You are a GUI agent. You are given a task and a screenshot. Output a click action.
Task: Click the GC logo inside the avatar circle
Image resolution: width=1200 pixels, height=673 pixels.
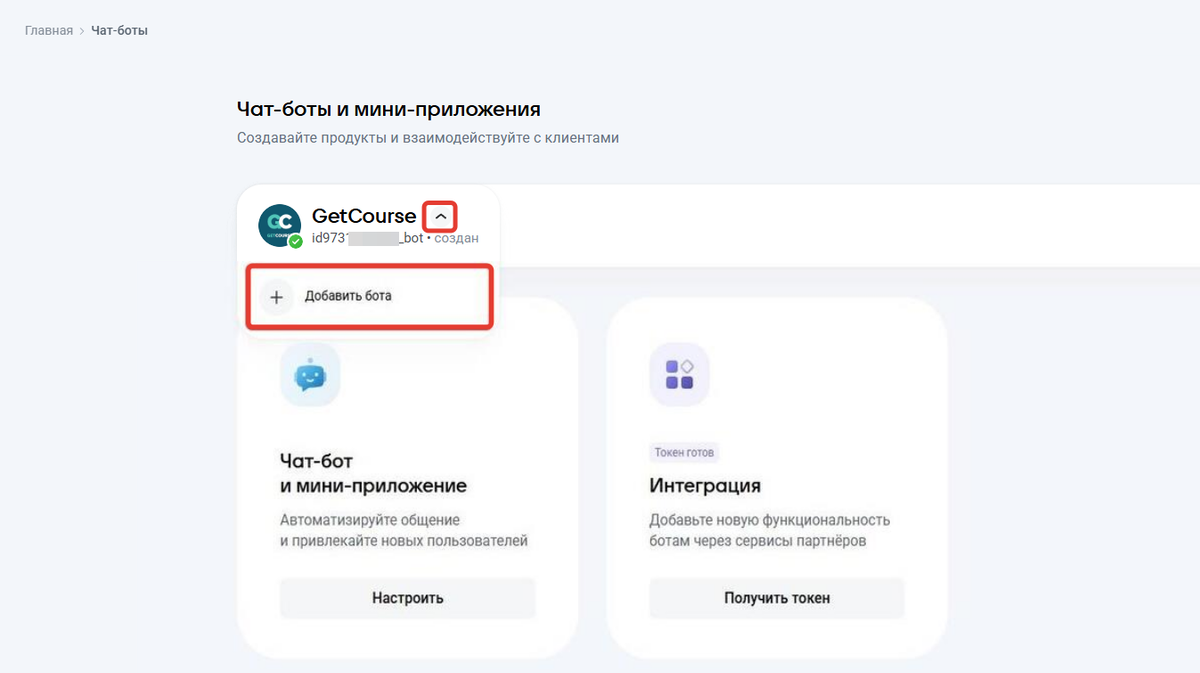point(279,222)
